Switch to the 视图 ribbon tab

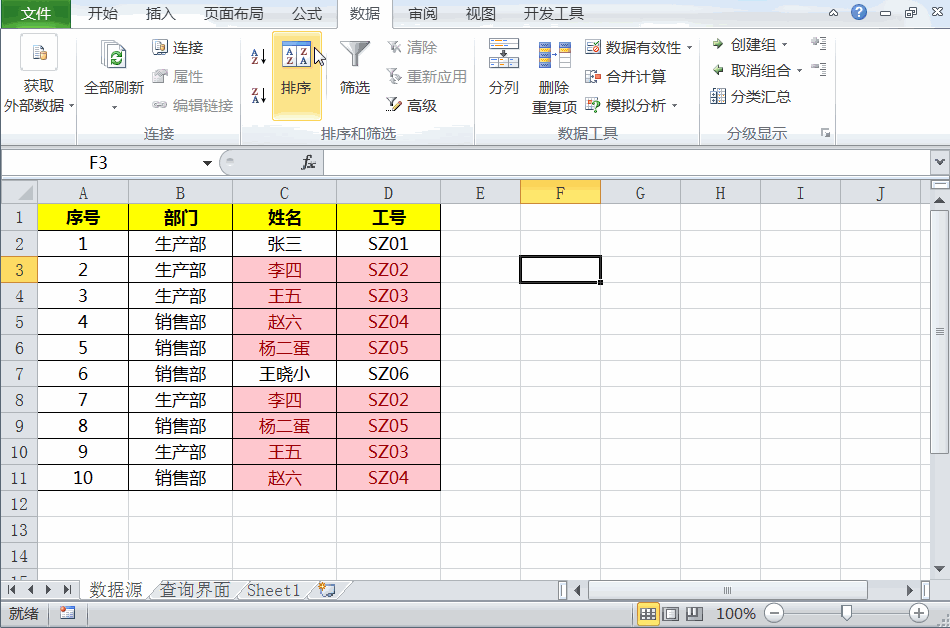(480, 13)
